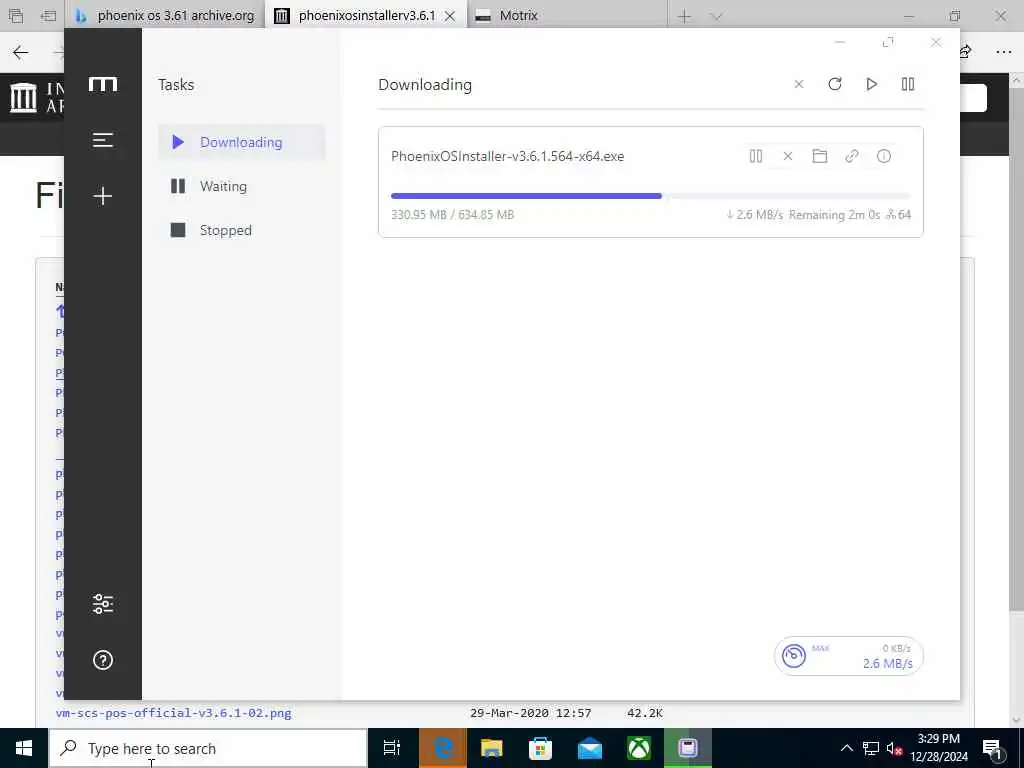This screenshot has height=768, width=1024.
Task: Open the notification action center
Action: pos(993,748)
